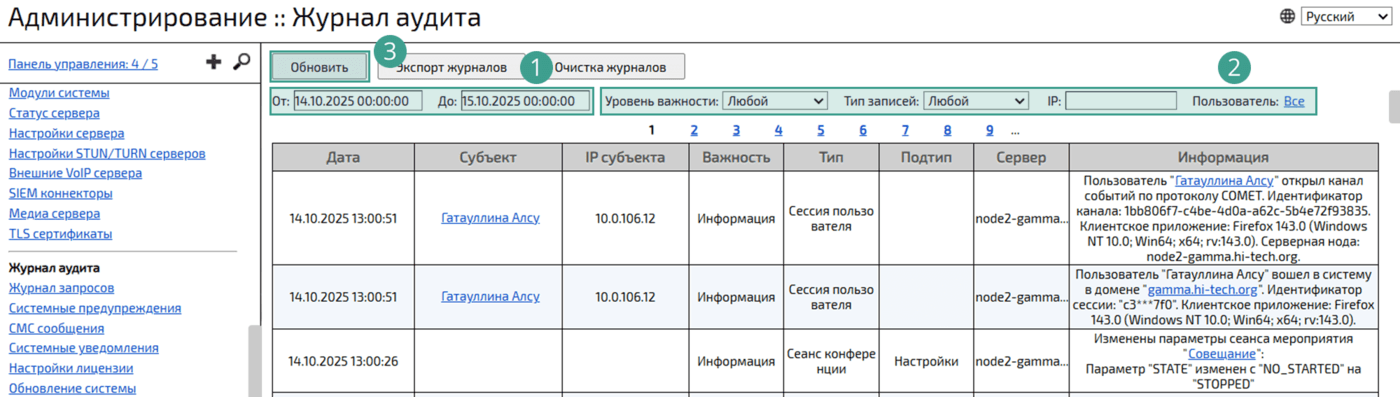Click the Очистка журналов button
This screenshot has width=1400, height=397.
610,67
